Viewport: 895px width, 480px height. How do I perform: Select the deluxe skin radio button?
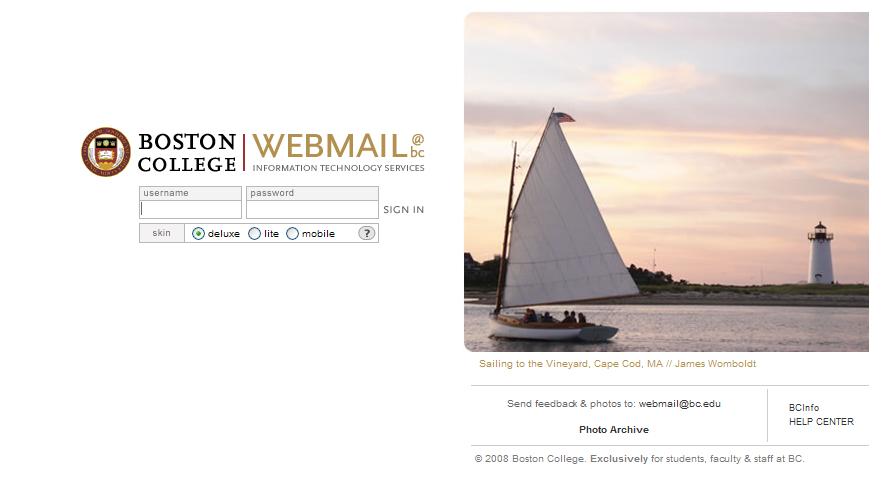pyautogui.click(x=198, y=234)
